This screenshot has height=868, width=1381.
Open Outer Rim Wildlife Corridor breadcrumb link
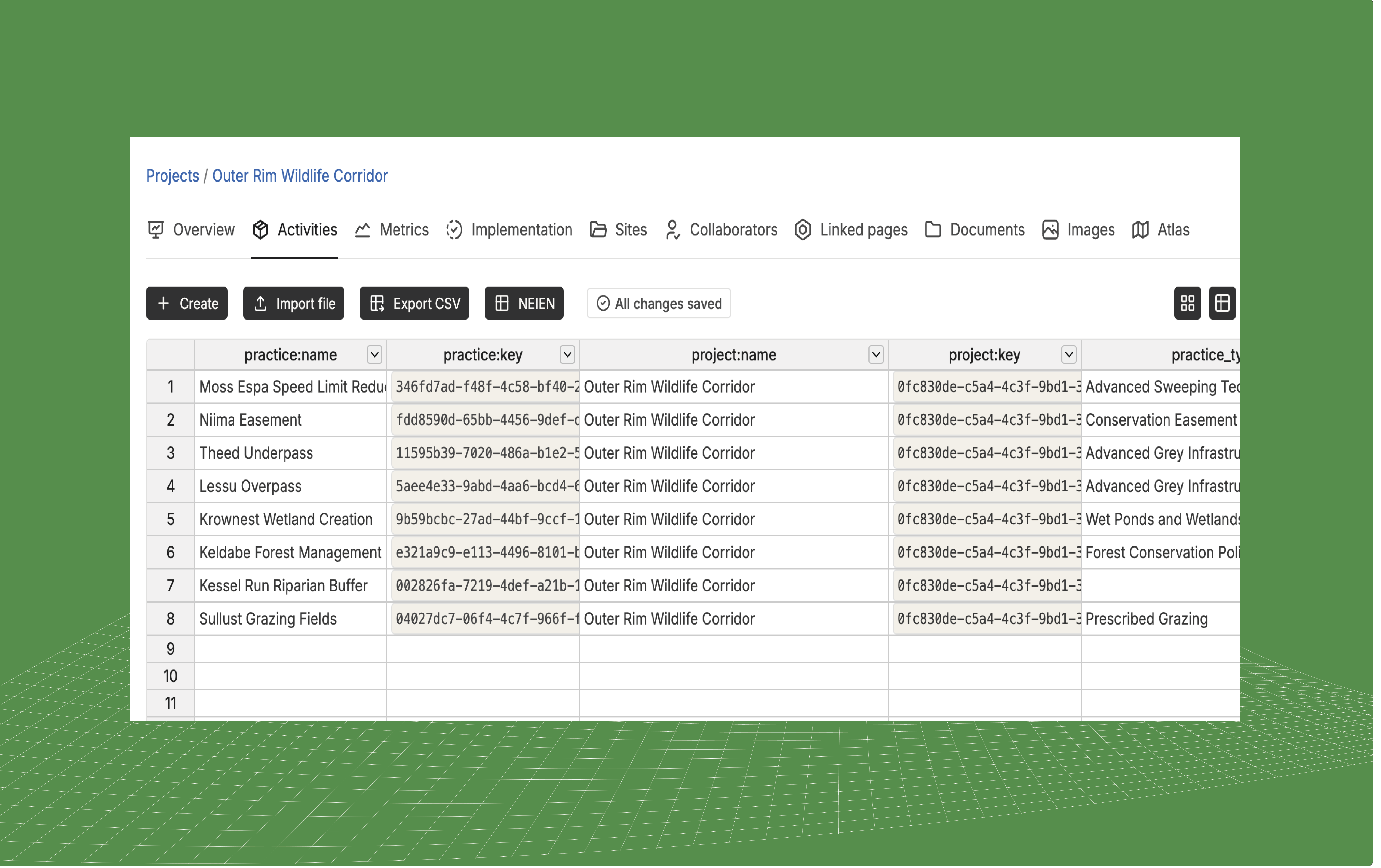(x=300, y=176)
